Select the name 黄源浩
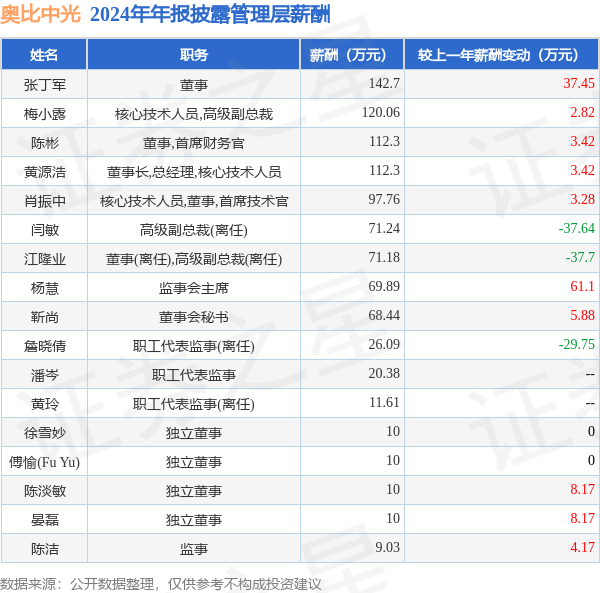This screenshot has height=593, width=600. [45, 172]
